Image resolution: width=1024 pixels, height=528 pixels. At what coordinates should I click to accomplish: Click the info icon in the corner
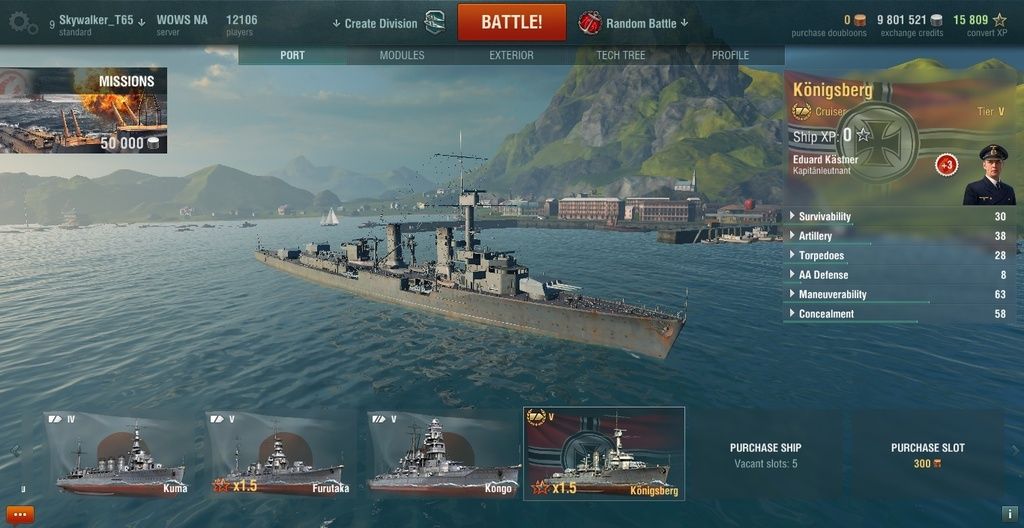[x=1010, y=514]
